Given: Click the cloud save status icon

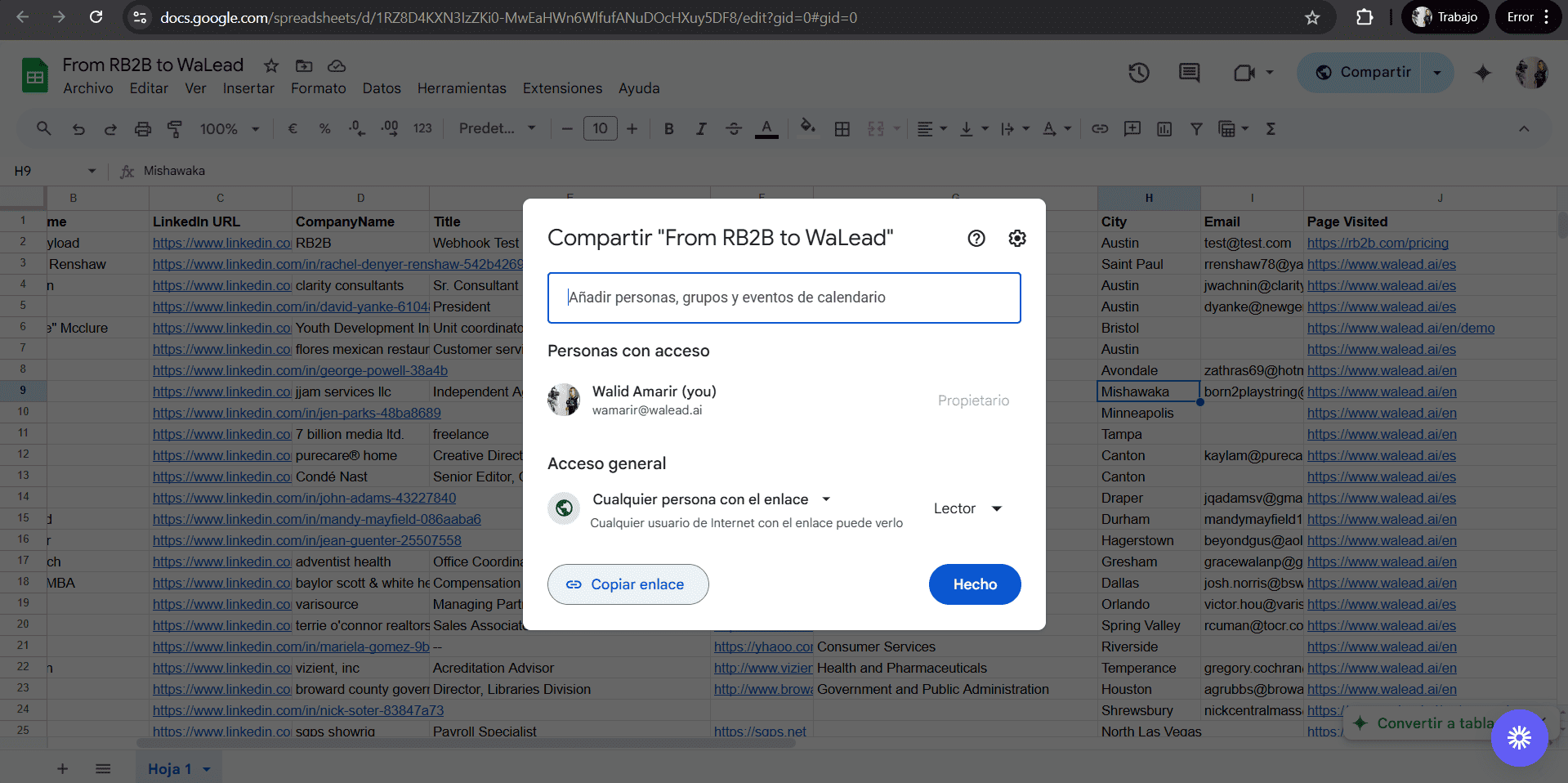Looking at the screenshot, I should pos(337,65).
